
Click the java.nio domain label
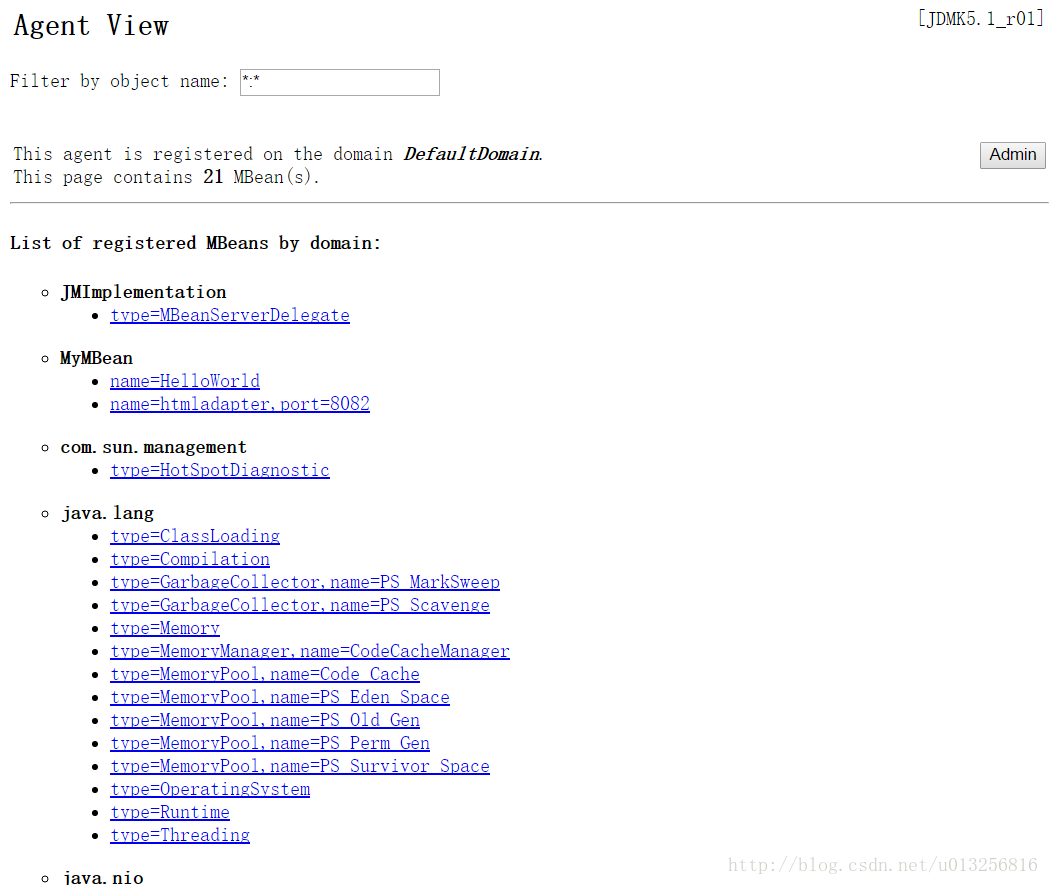coord(103,877)
